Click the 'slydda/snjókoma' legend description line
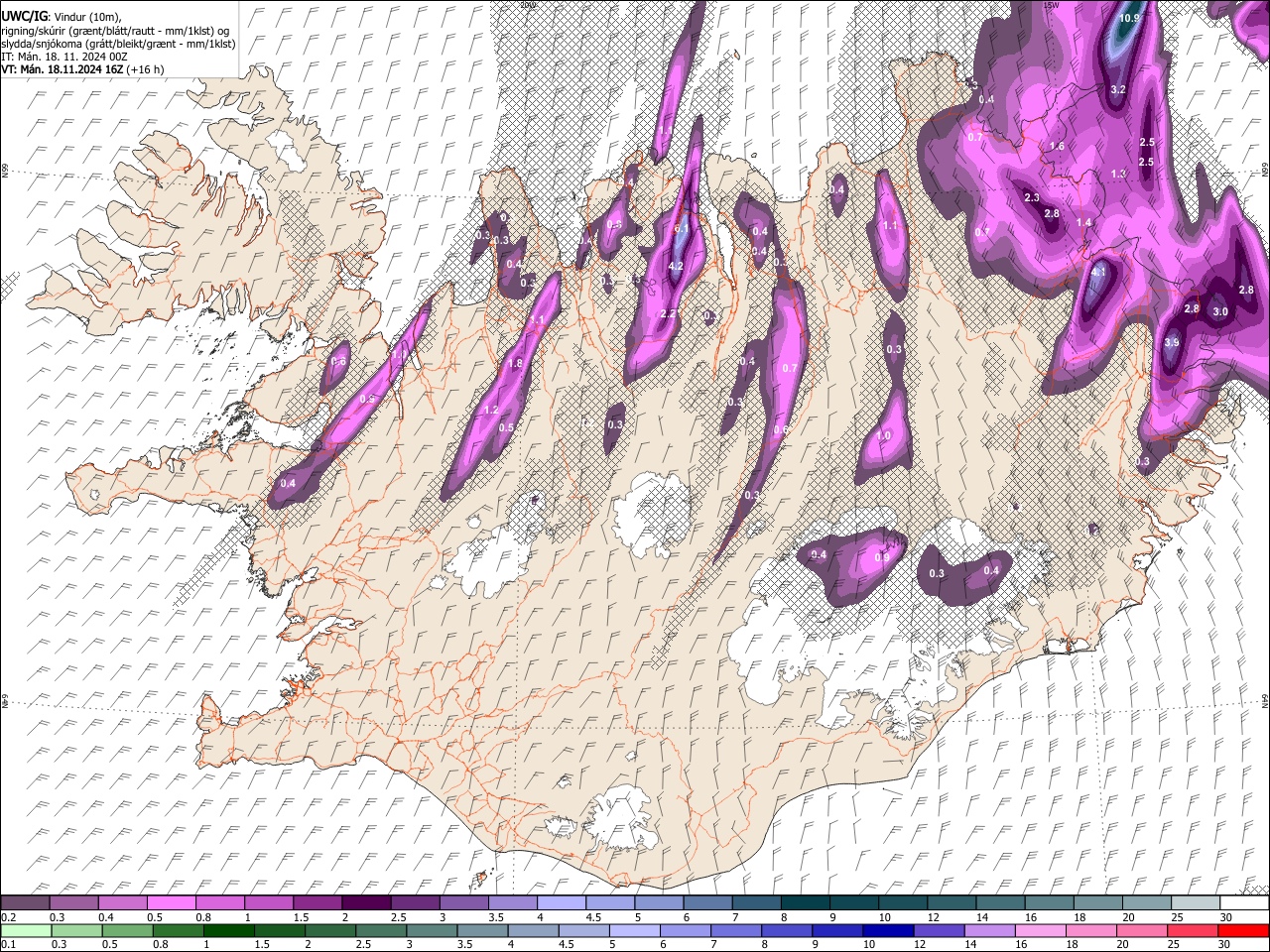1270x952 pixels. coord(118,44)
